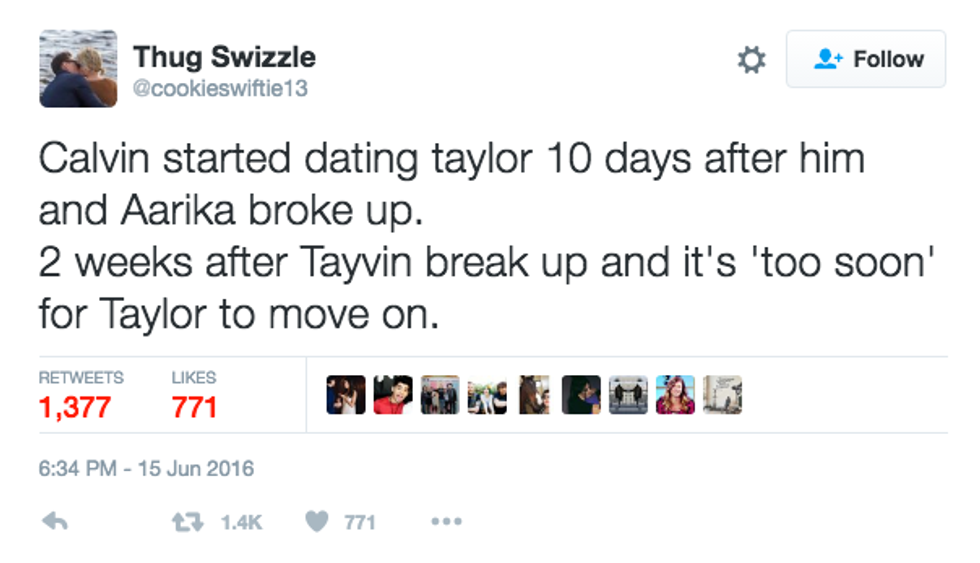Viewport: 980px width, 563px height.
Task: Like the tweet with the heart icon
Action: [317, 521]
